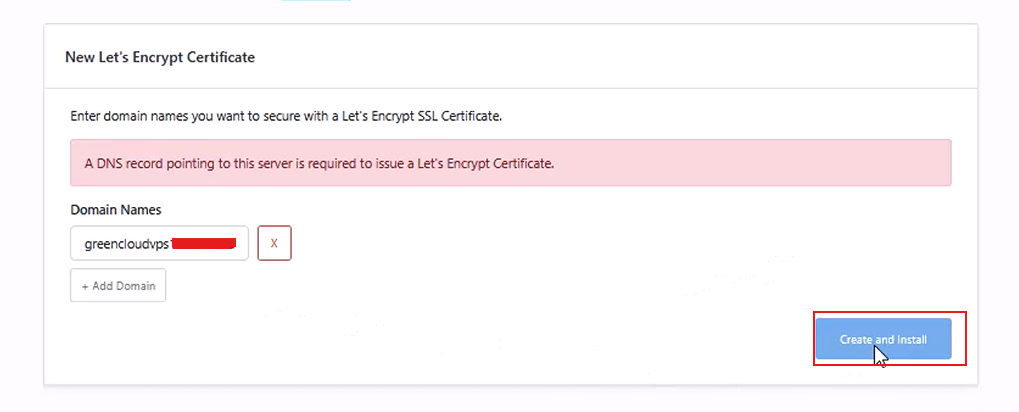Place cursor on greencloudvps text in field
This screenshot has height=412, width=1019.
tap(127, 244)
